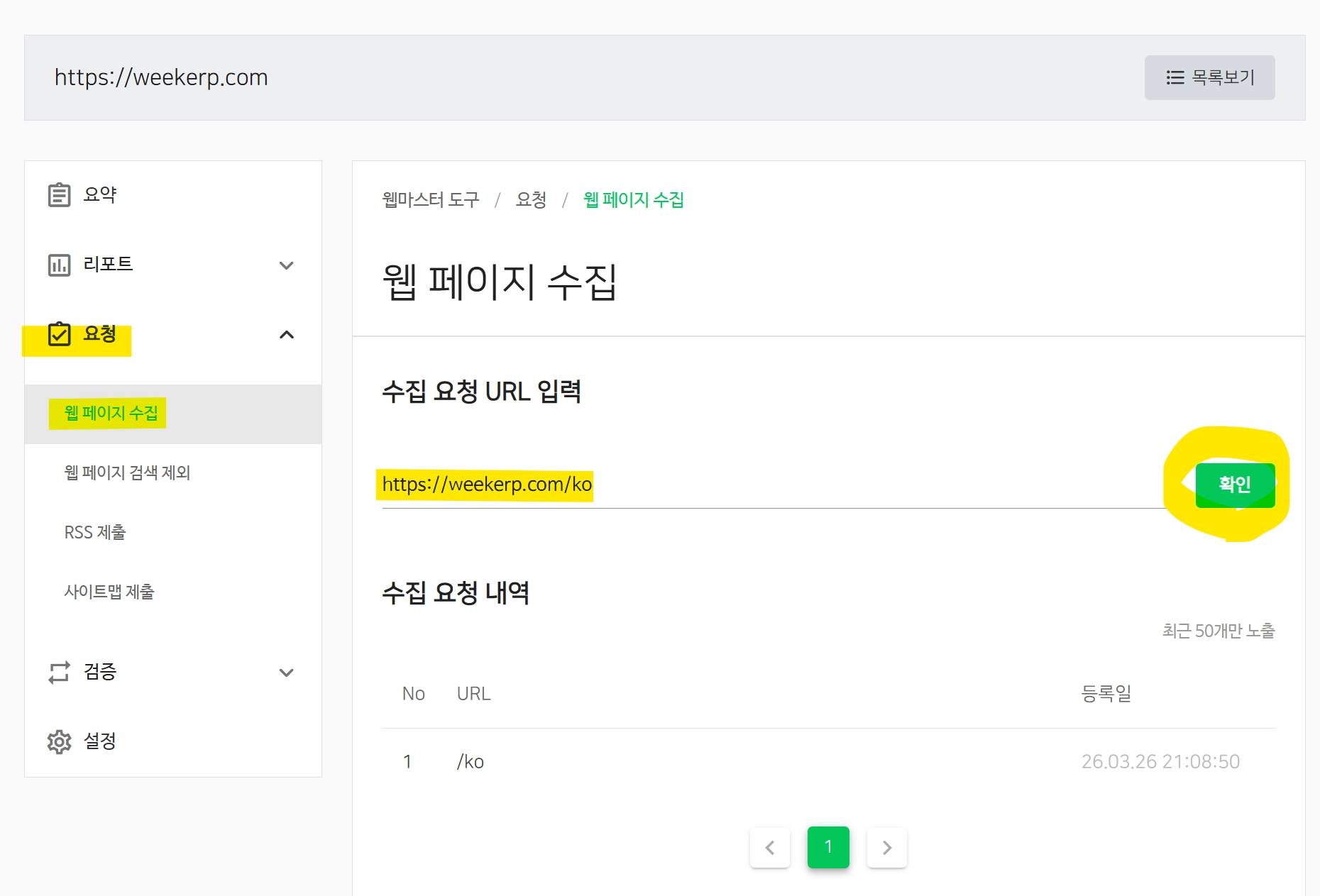Click the 요청 breadcrumb link
This screenshot has width=1320, height=896.
coord(531,200)
